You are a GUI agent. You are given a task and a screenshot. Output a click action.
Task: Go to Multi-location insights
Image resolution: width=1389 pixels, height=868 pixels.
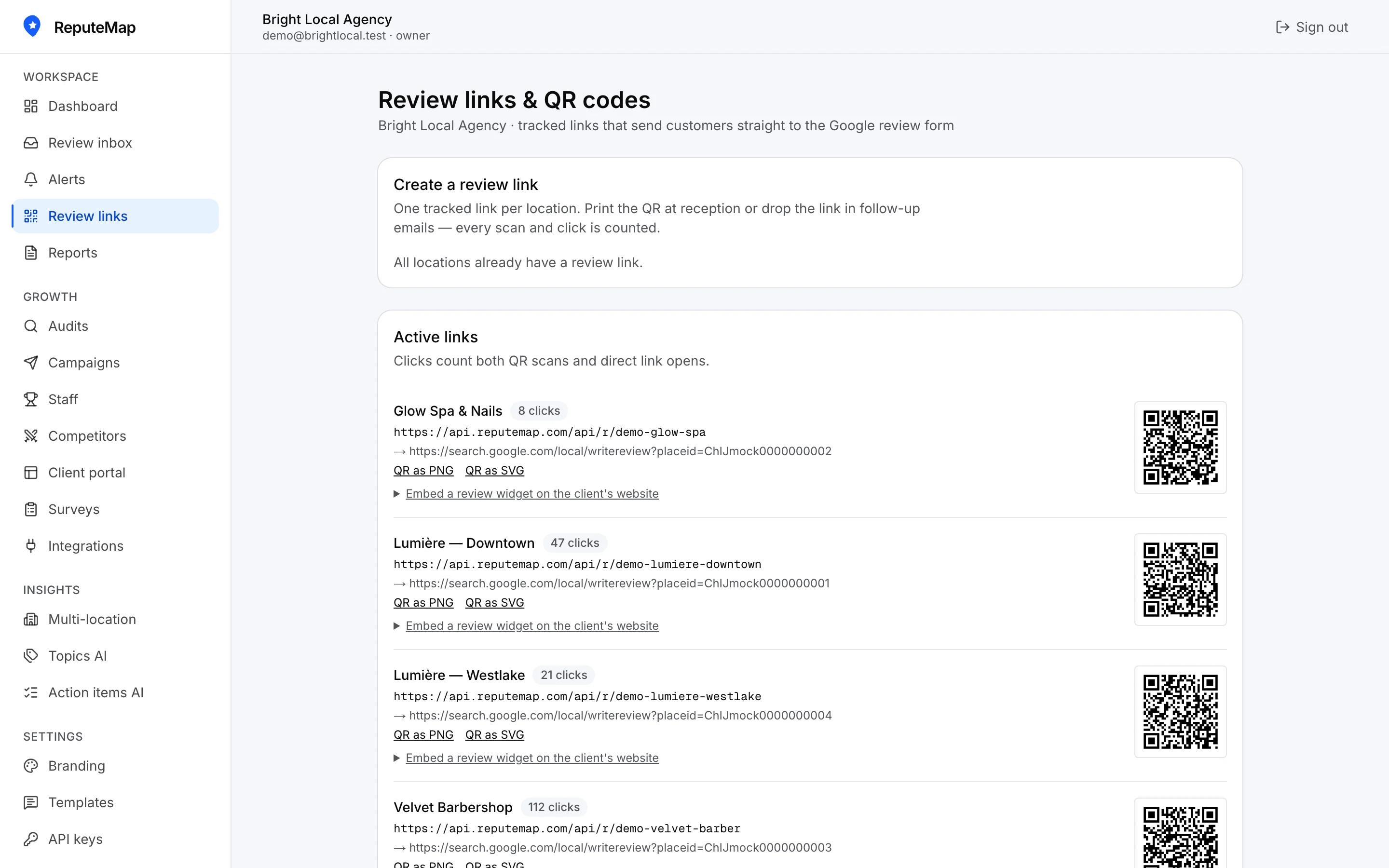point(115,620)
